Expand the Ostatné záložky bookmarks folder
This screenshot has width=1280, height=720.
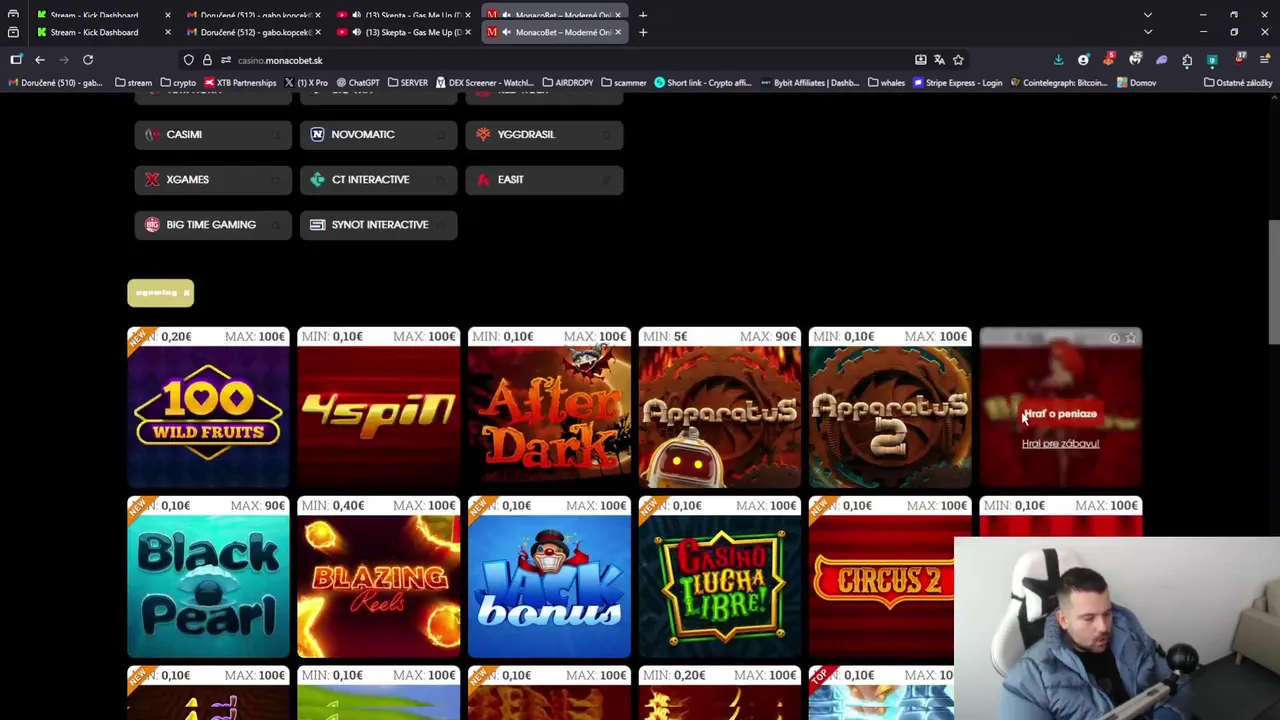tap(1238, 83)
